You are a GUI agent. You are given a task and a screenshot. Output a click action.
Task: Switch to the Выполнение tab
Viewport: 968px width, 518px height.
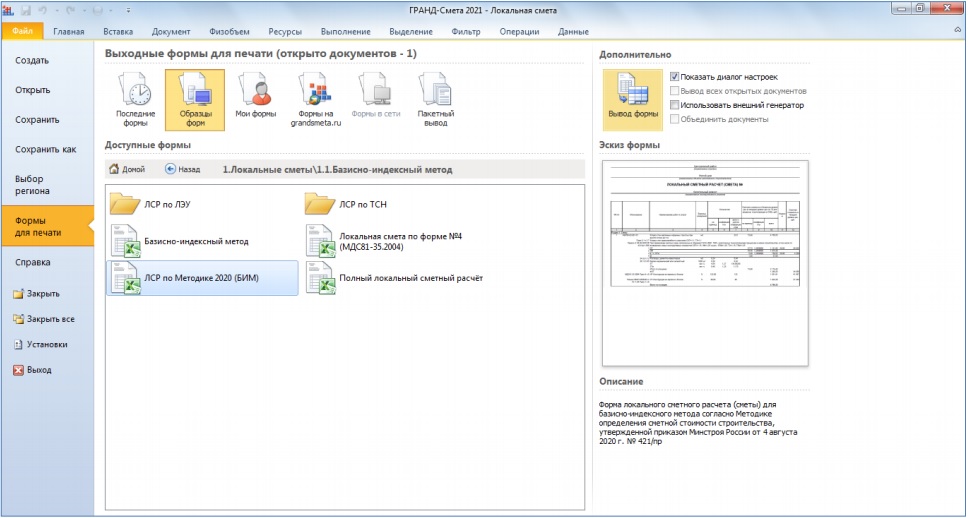pyautogui.click(x=346, y=31)
